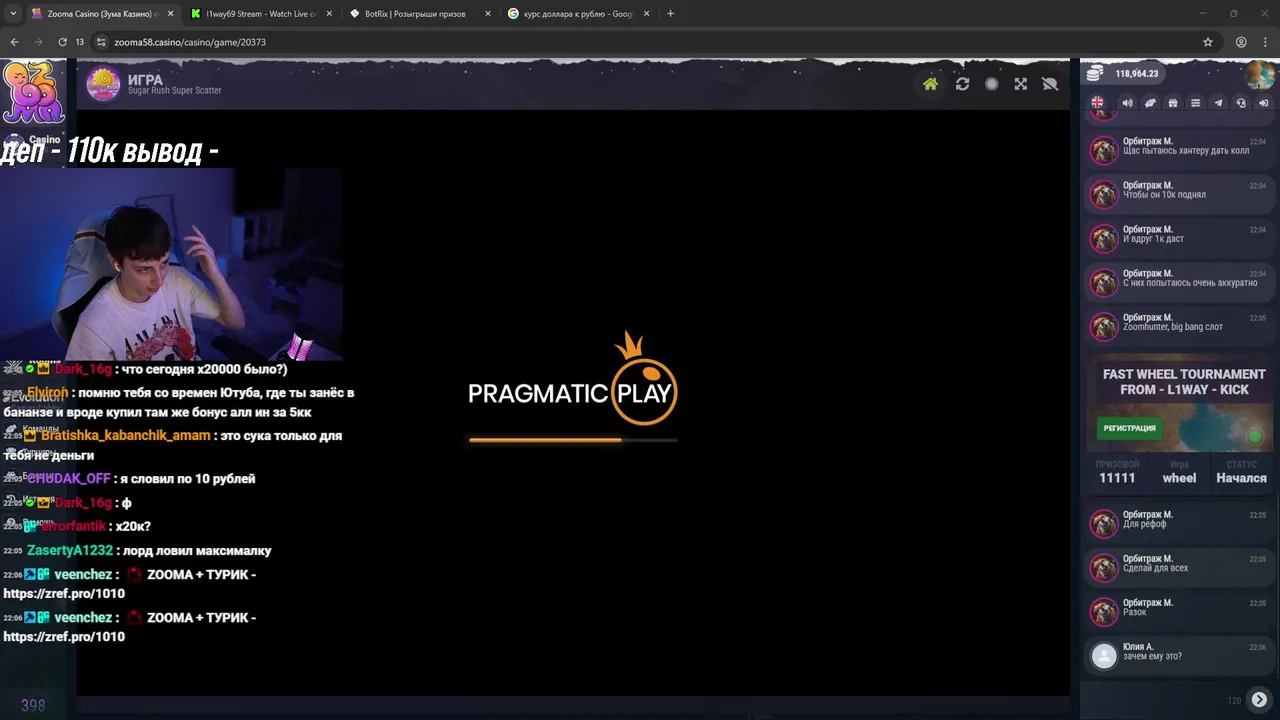Image resolution: width=1280 pixels, height=720 pixels.
Task: Go back with the browser back arrow
Action: tap(14, 42)
